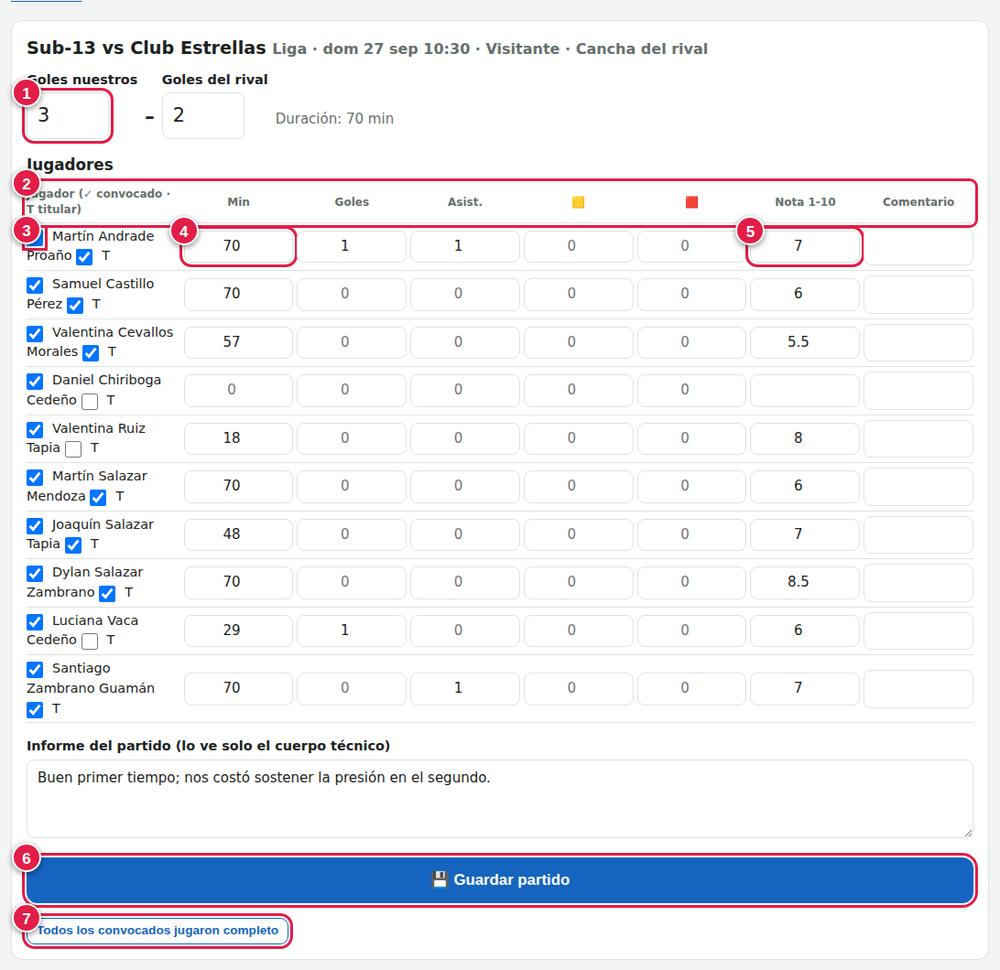Toggle titular checkbox for Dylan Salazar Zambrano
This screenshot has width=1000, height=970.
pyautogui.click(x=107, y=593)
